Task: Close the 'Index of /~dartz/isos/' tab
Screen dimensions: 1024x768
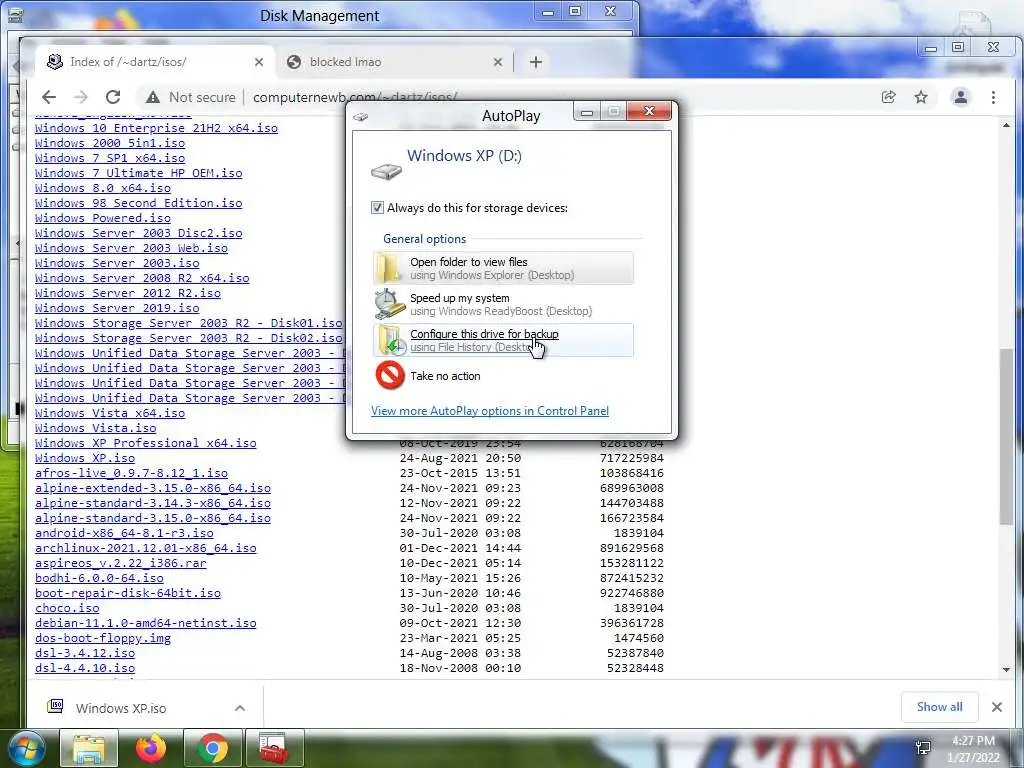Action: tap(259, 62)
